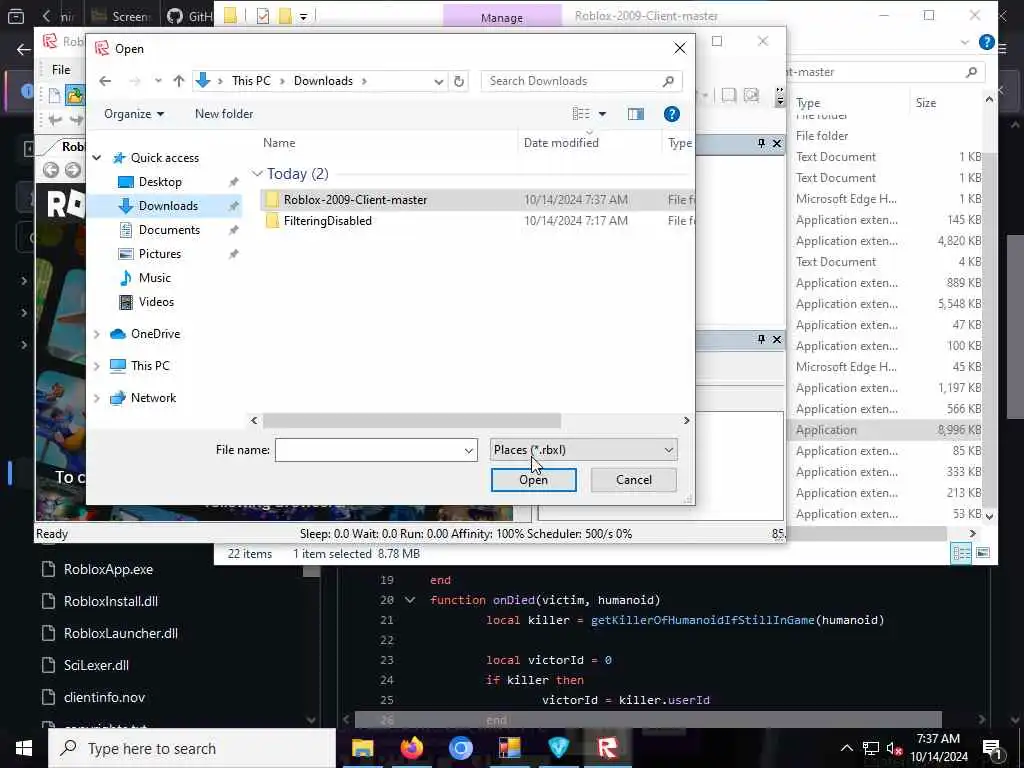Expand the OneDrive tree node

(97, 334)
